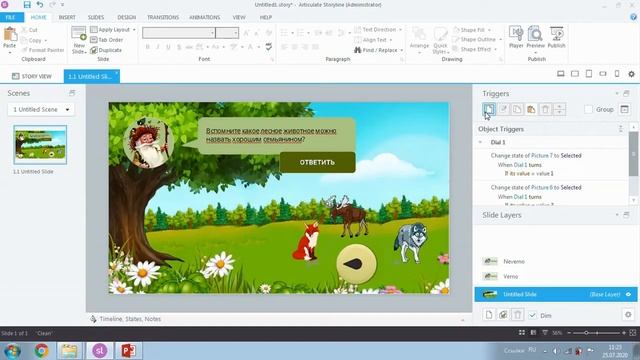Select the tablet portrait preview icon
Image resolution: width=640 pixels, height=360 pixels.
pyautogui.click(x=589, y=74)
